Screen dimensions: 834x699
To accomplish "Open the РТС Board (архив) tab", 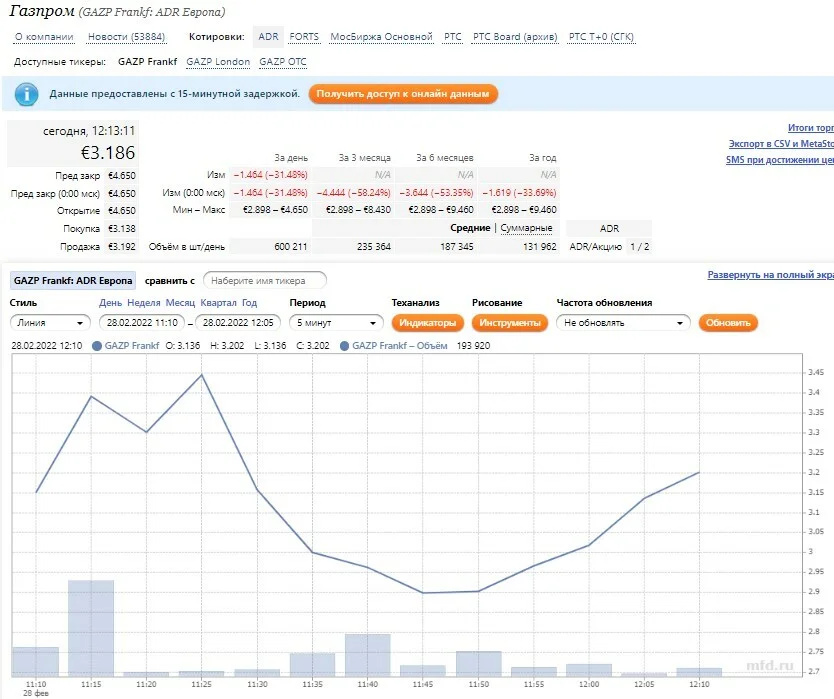I will (x=515, y=37).
